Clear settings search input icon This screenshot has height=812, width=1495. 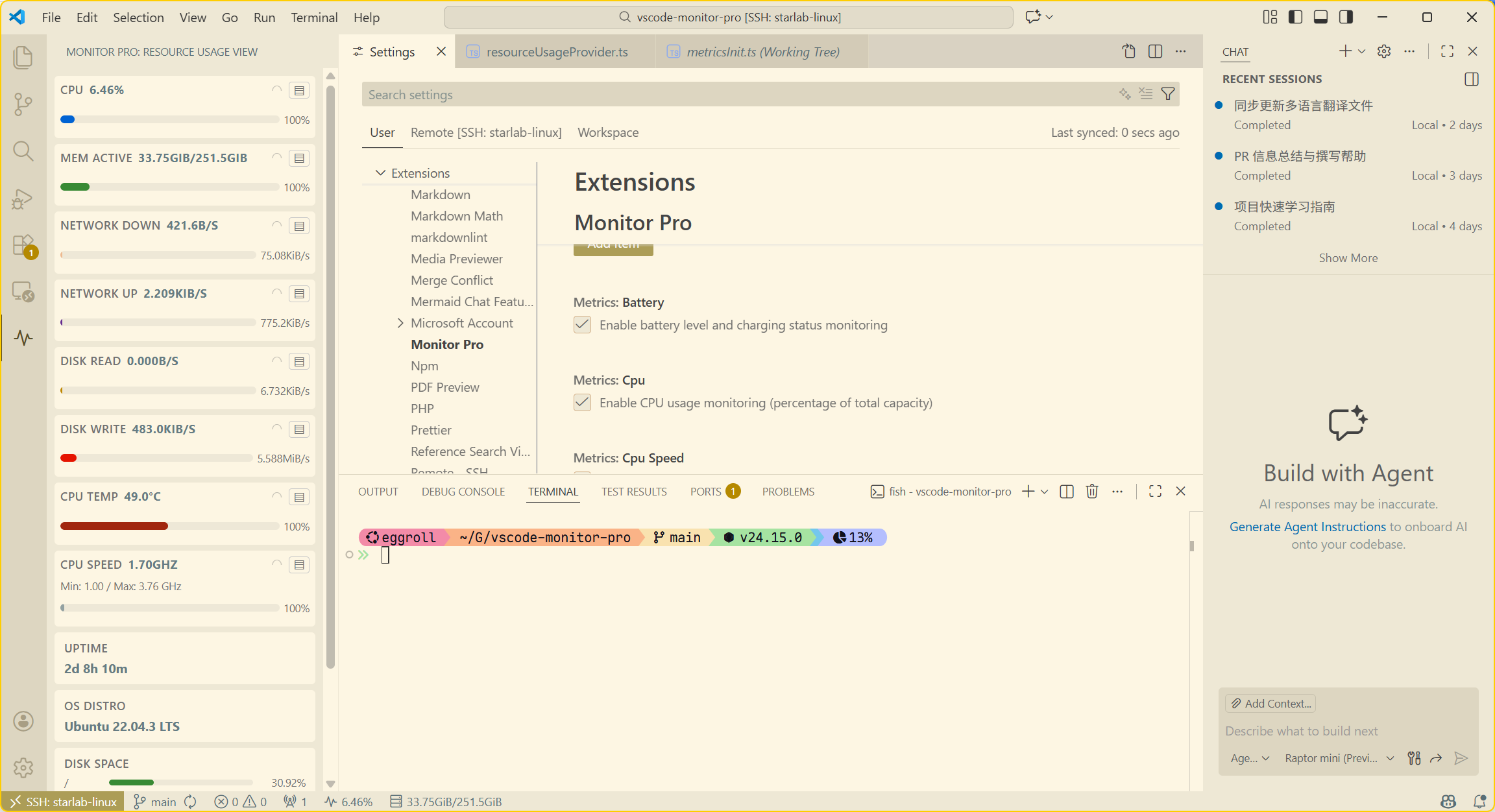[1146, 94]
